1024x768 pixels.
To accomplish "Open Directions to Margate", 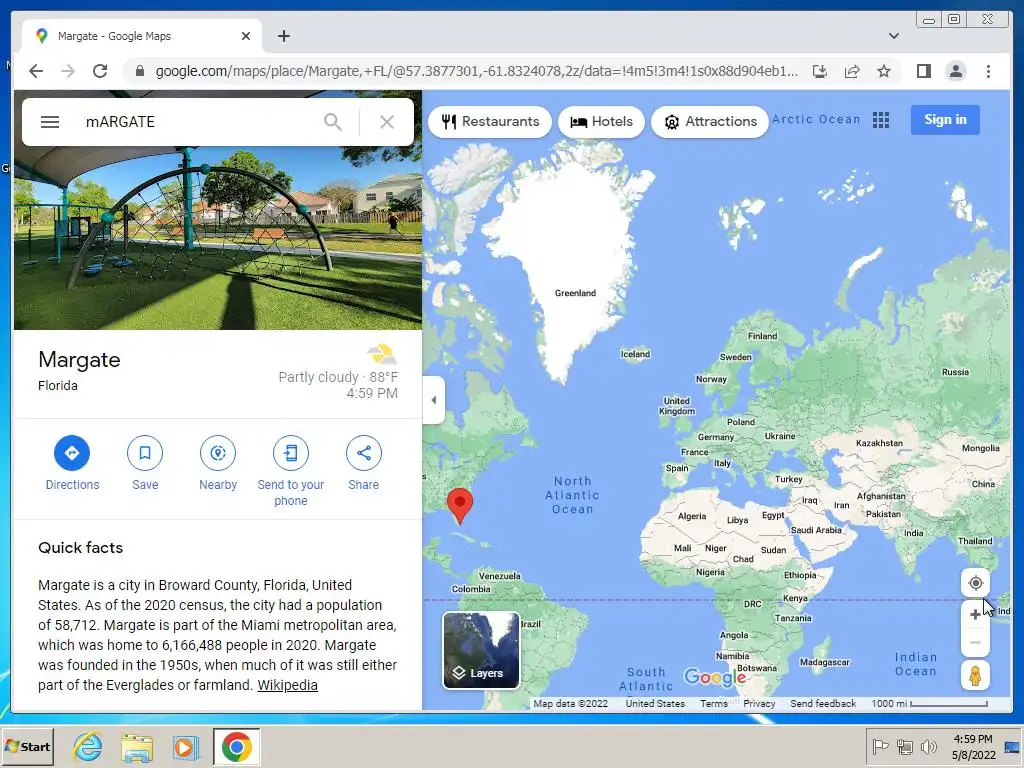I will tap(72, 463).
